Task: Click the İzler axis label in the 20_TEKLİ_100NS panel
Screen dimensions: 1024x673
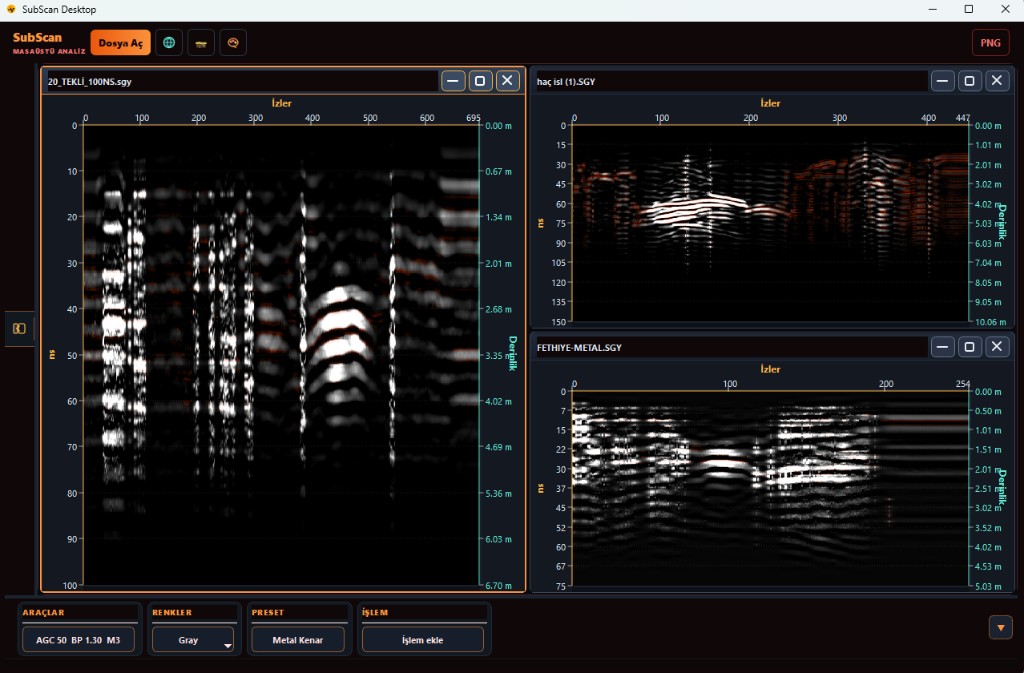Action: (x=281, y=103)
